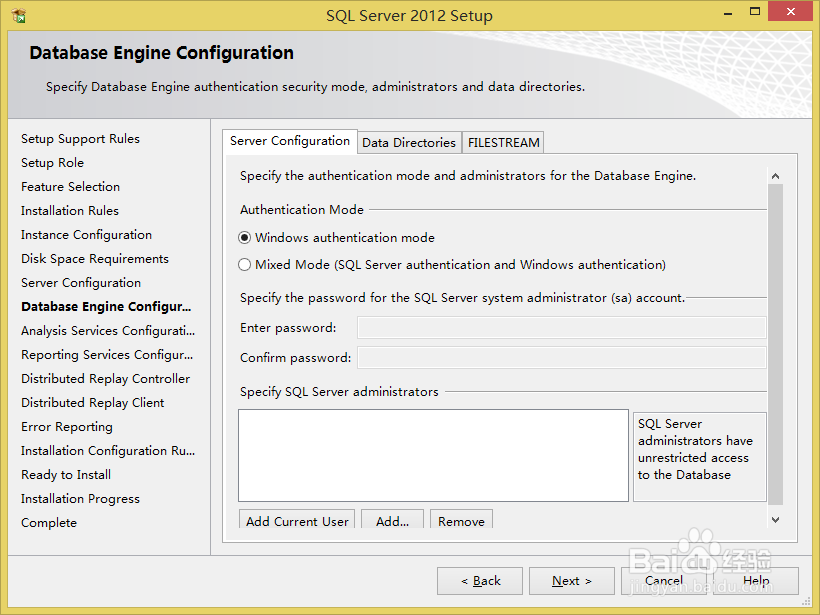Open the setup Help

(x=757, y=580)
